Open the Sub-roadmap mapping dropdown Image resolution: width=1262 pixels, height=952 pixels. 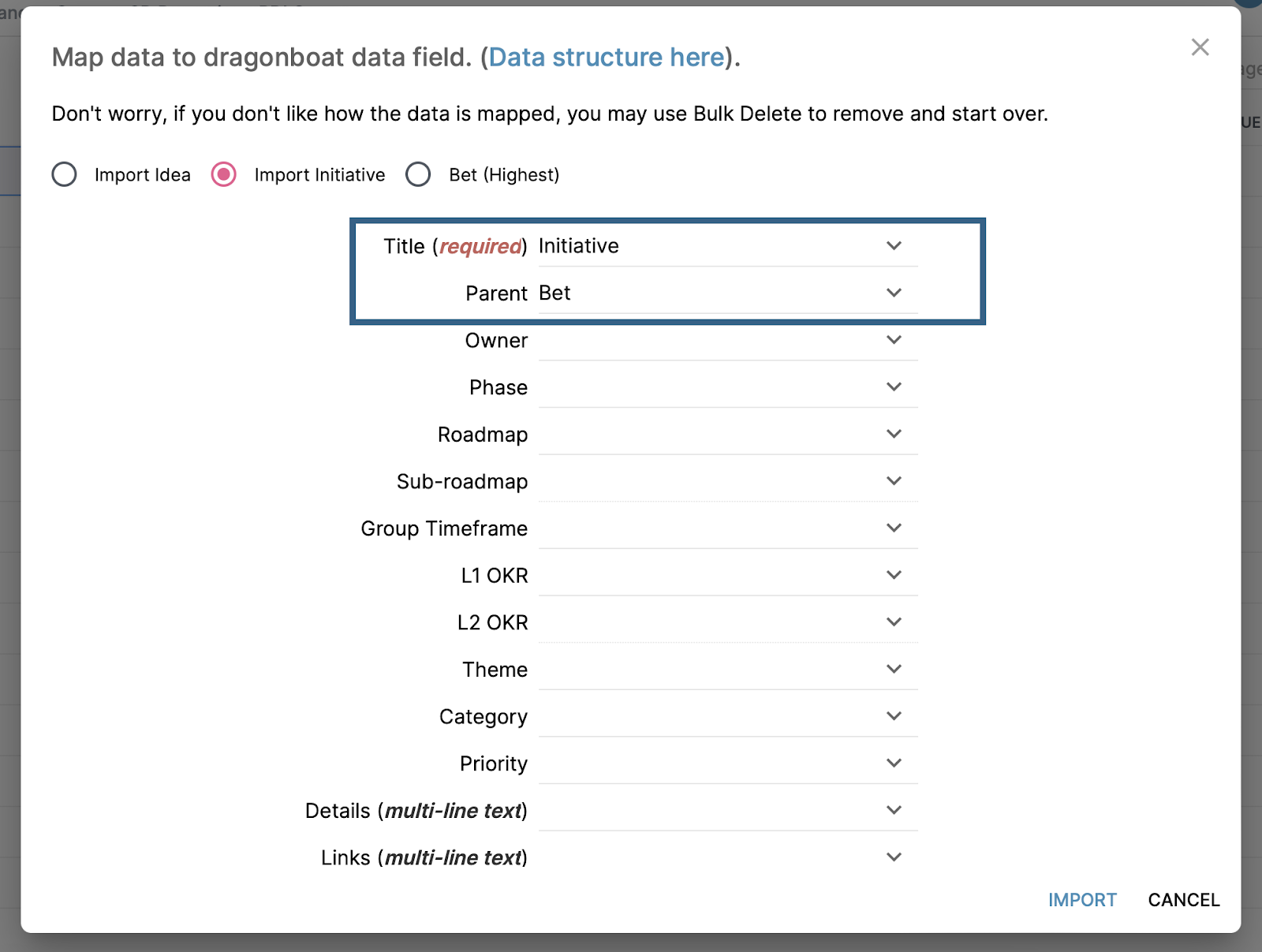click(728, 481)
